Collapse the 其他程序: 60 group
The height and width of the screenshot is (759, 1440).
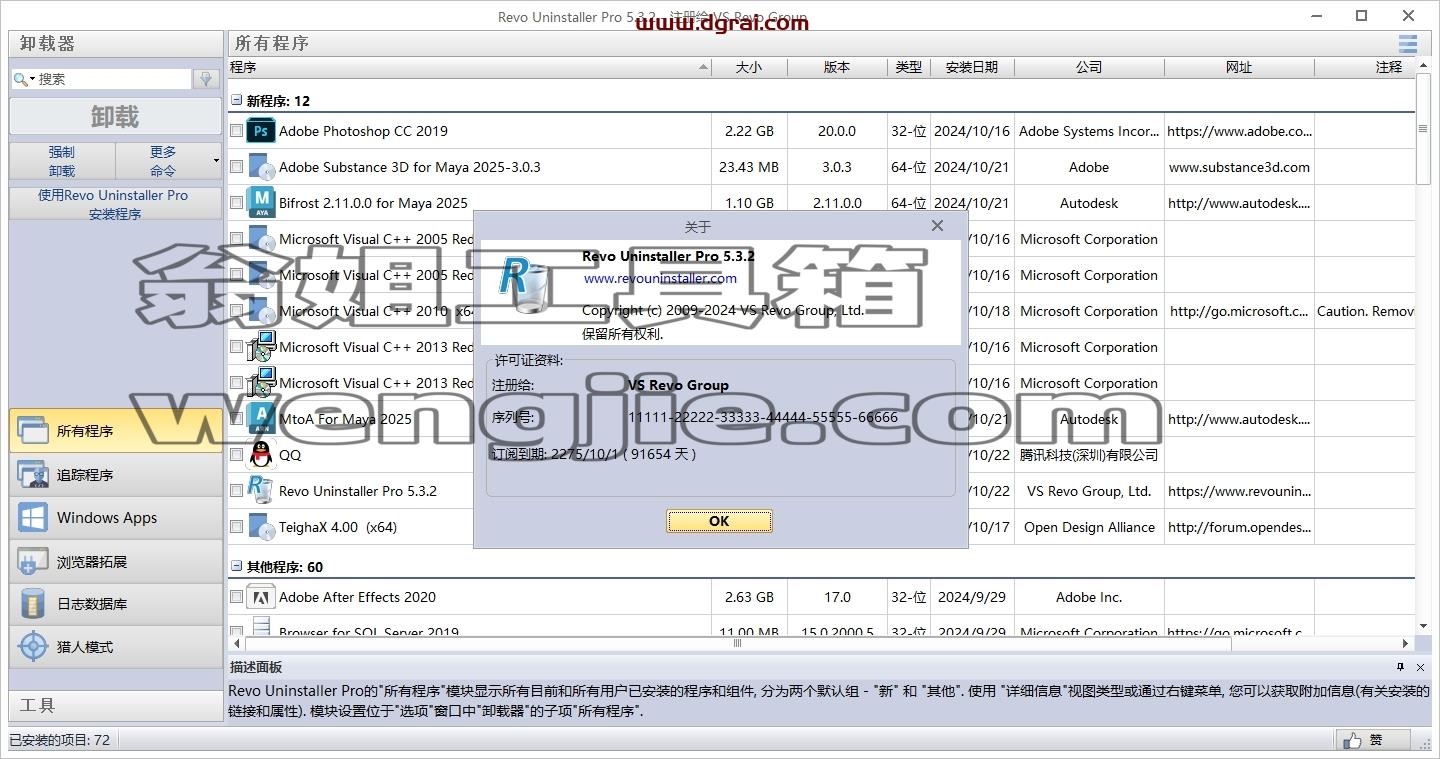pyautogui.click(x=237, y=566)
